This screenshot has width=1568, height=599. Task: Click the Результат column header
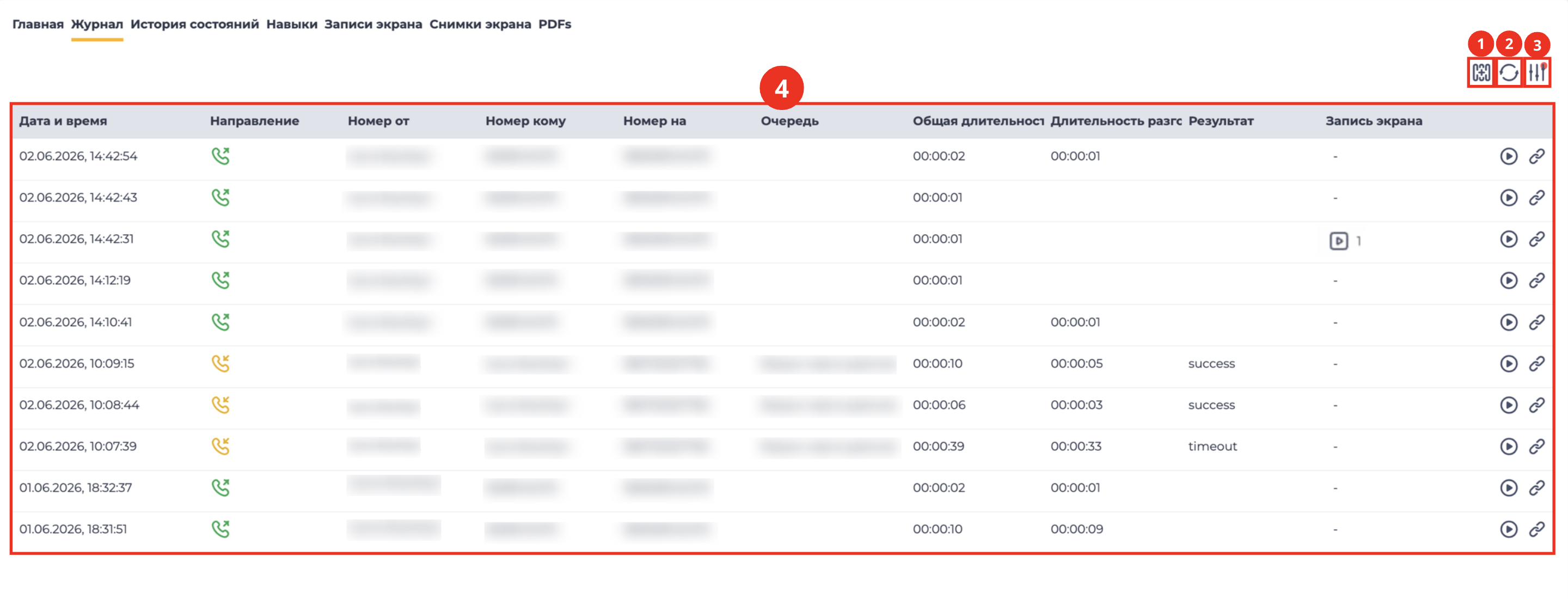click(1221, 120)
